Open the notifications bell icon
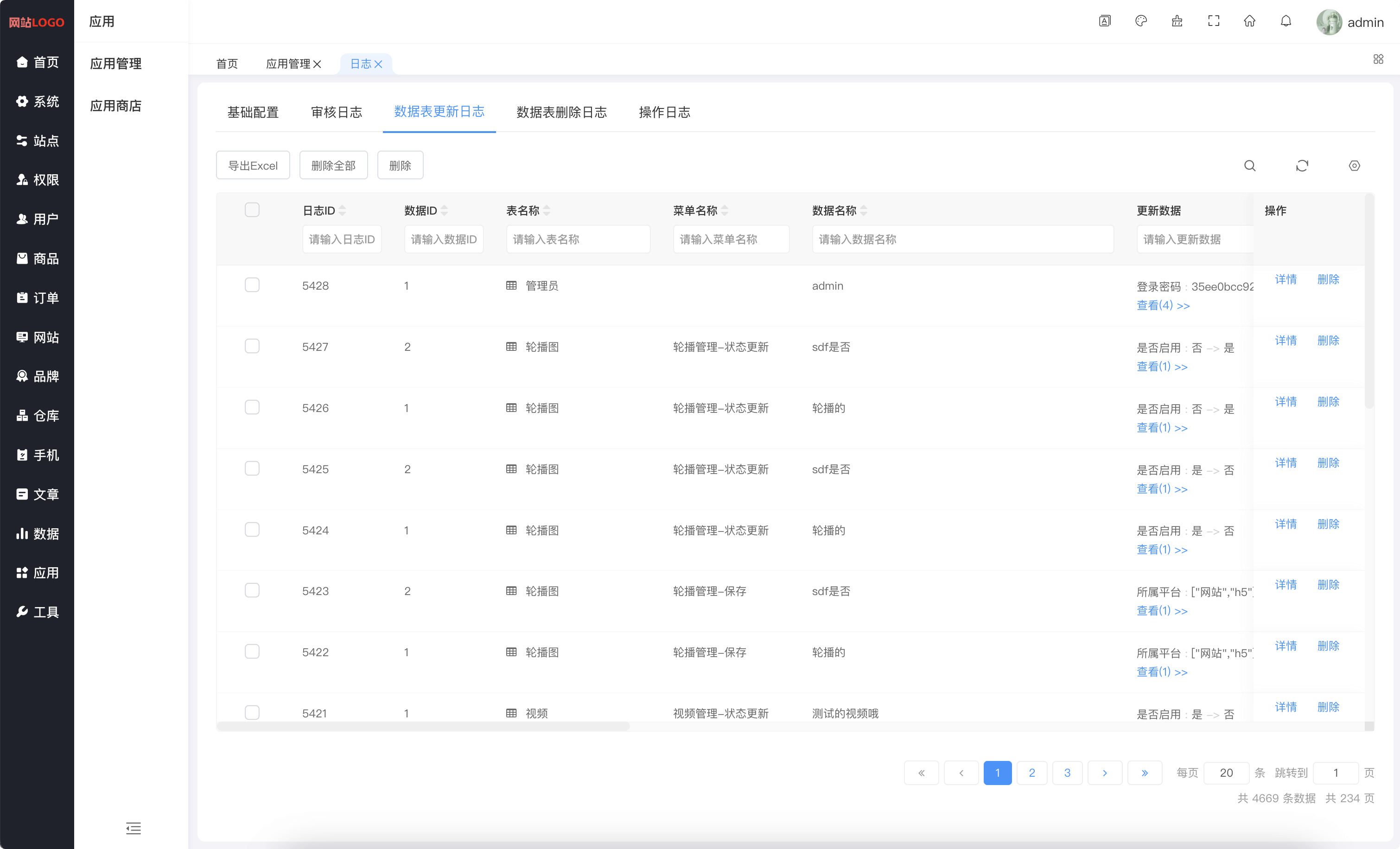Viewport: 1400px width, 849px height. pos(1286,21)
